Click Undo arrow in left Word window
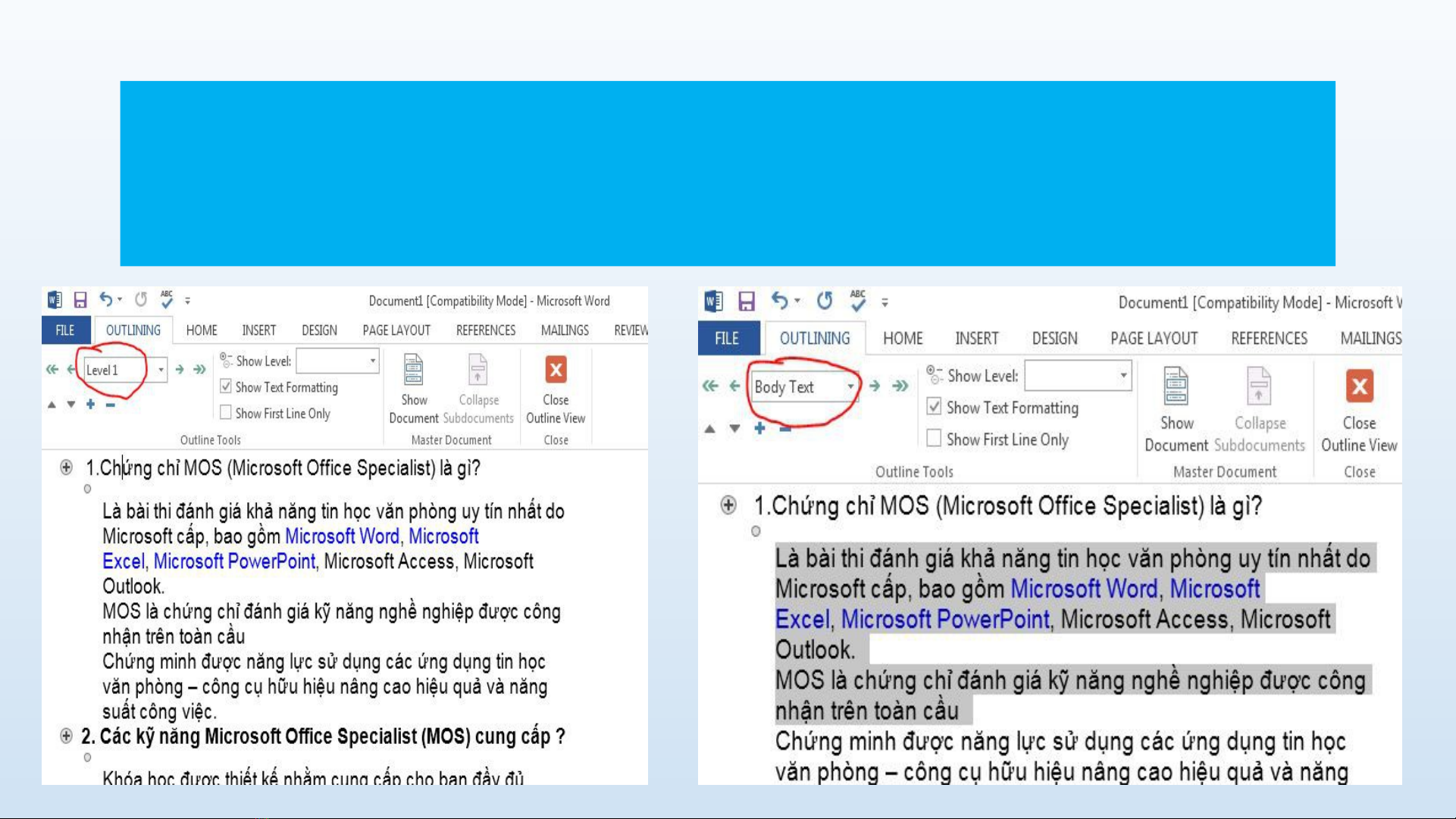This screenshot has height=819, width=1456. (106, 300)
